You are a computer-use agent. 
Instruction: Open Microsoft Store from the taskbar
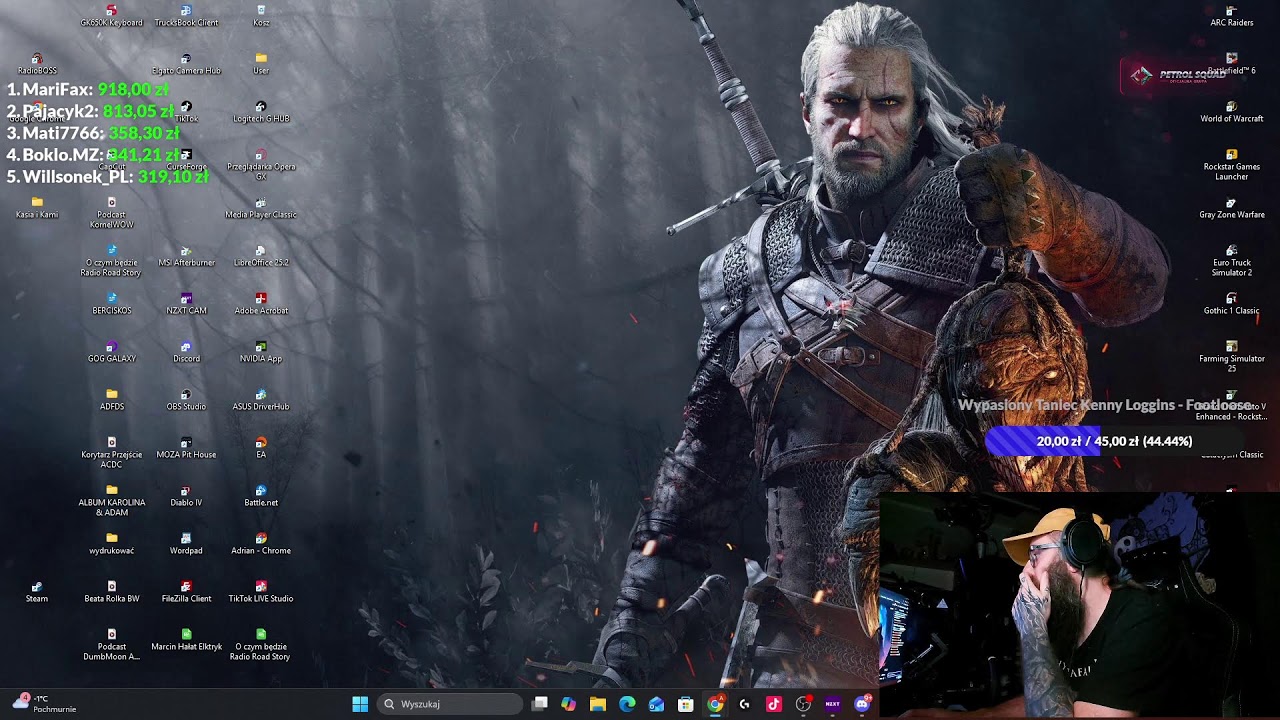685,704
